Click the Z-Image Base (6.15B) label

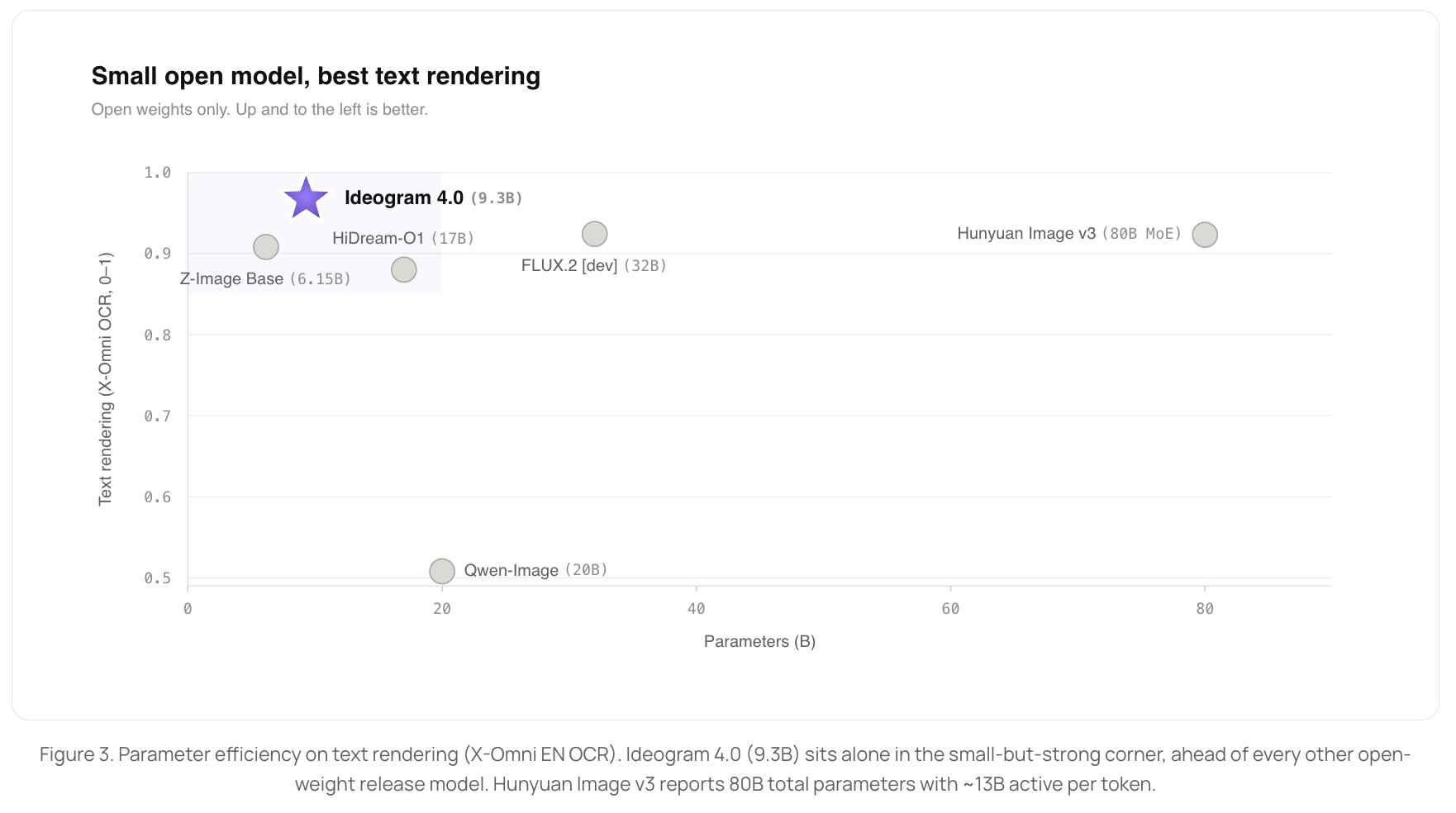tap(265, 279)
